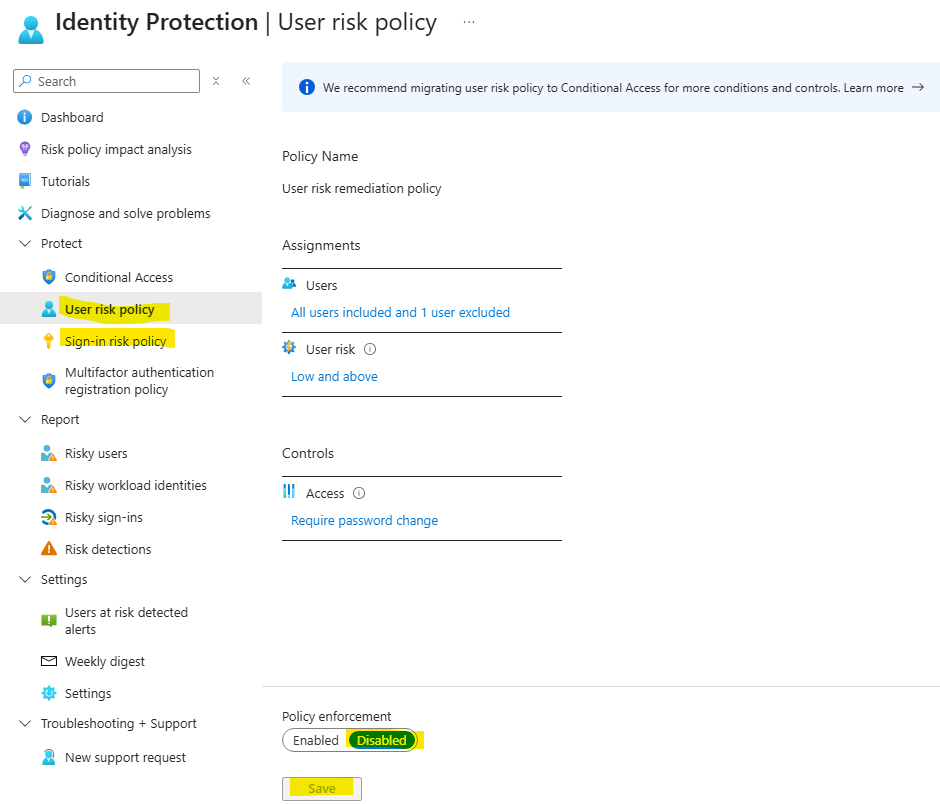Collapse the Protect section
The image size is (940, 804).
[25, 243]
